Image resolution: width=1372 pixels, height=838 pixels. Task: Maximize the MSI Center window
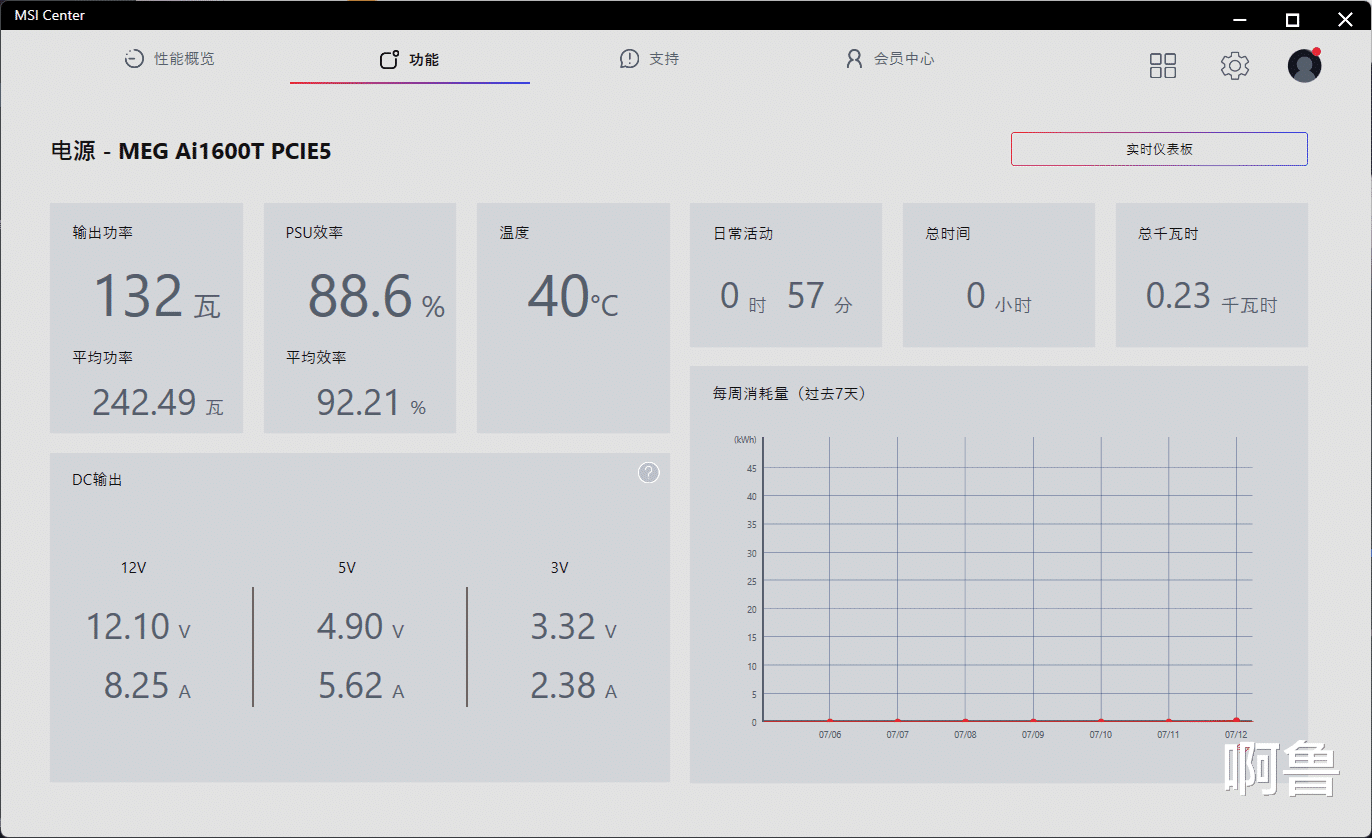(1292, 19)
